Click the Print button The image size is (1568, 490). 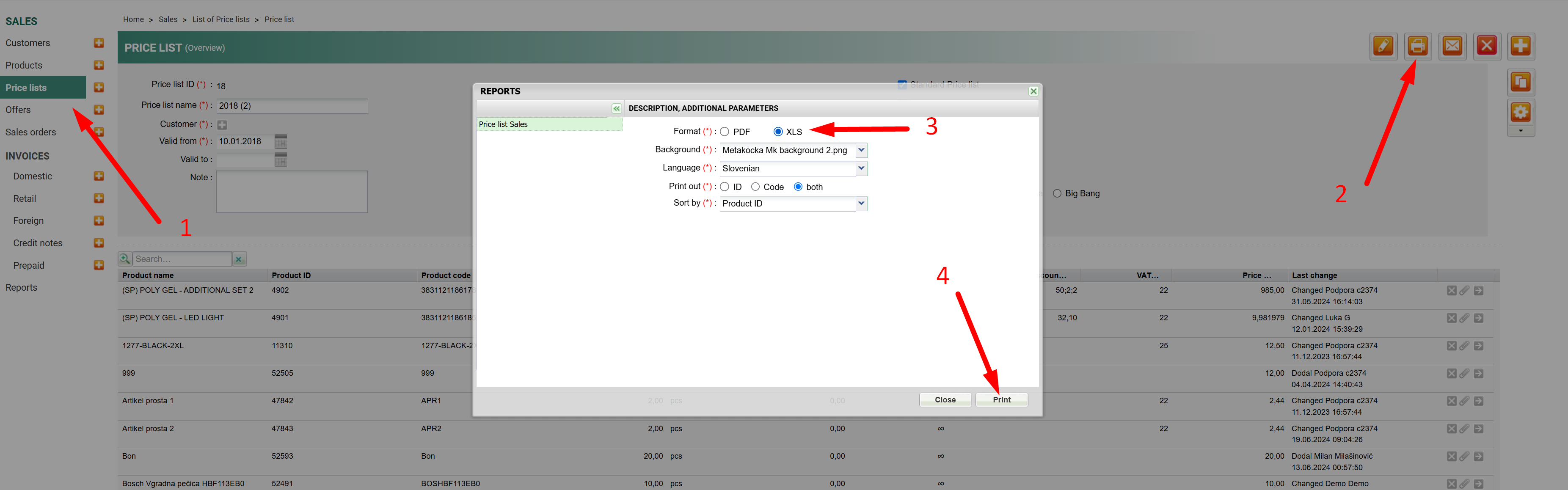(1001, 400)
